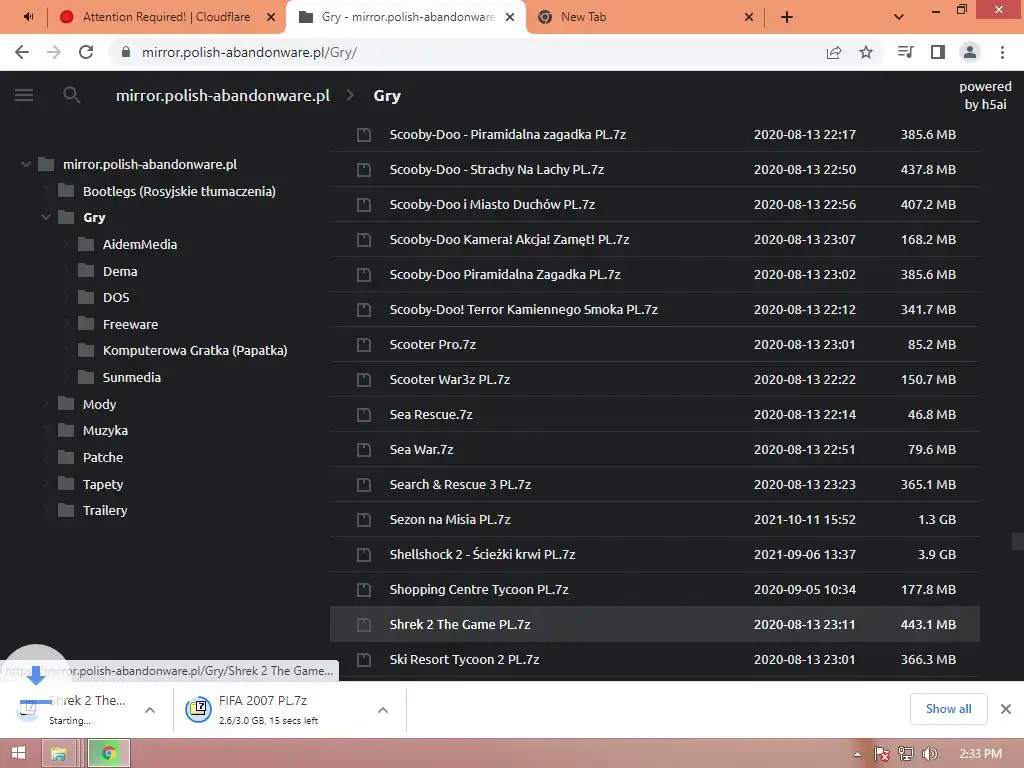
Task: Click Action Center flag icon in tray
Action: 882,754
